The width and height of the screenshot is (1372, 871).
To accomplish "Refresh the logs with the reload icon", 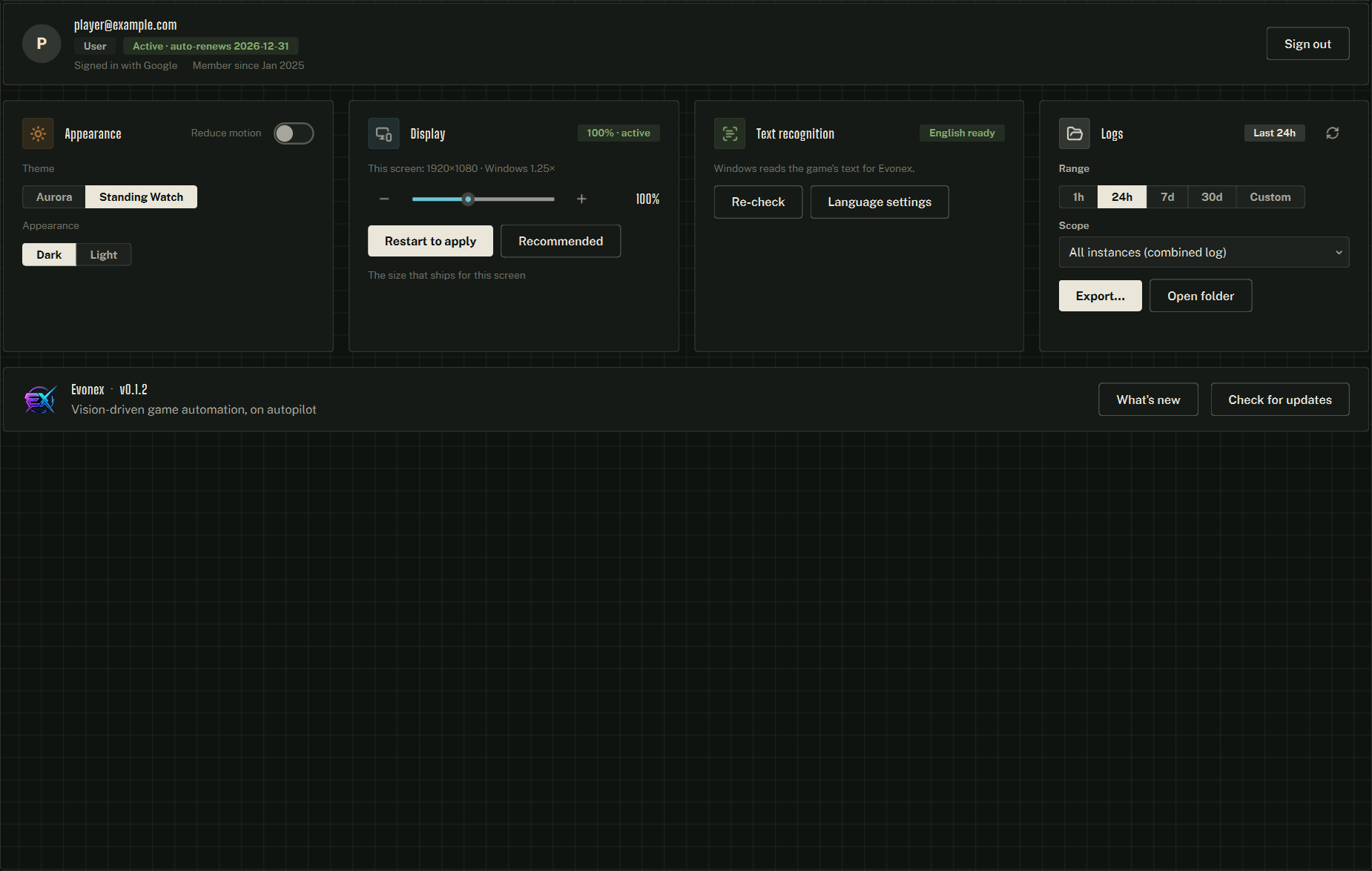I will [x=1333, y=133].
